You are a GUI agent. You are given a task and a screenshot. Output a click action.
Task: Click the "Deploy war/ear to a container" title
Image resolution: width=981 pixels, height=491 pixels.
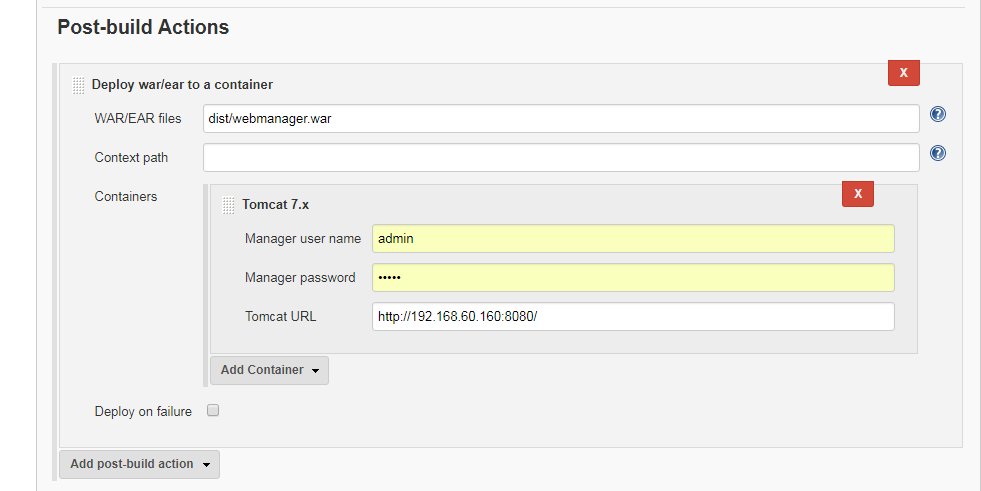click(x=182, y=85)
